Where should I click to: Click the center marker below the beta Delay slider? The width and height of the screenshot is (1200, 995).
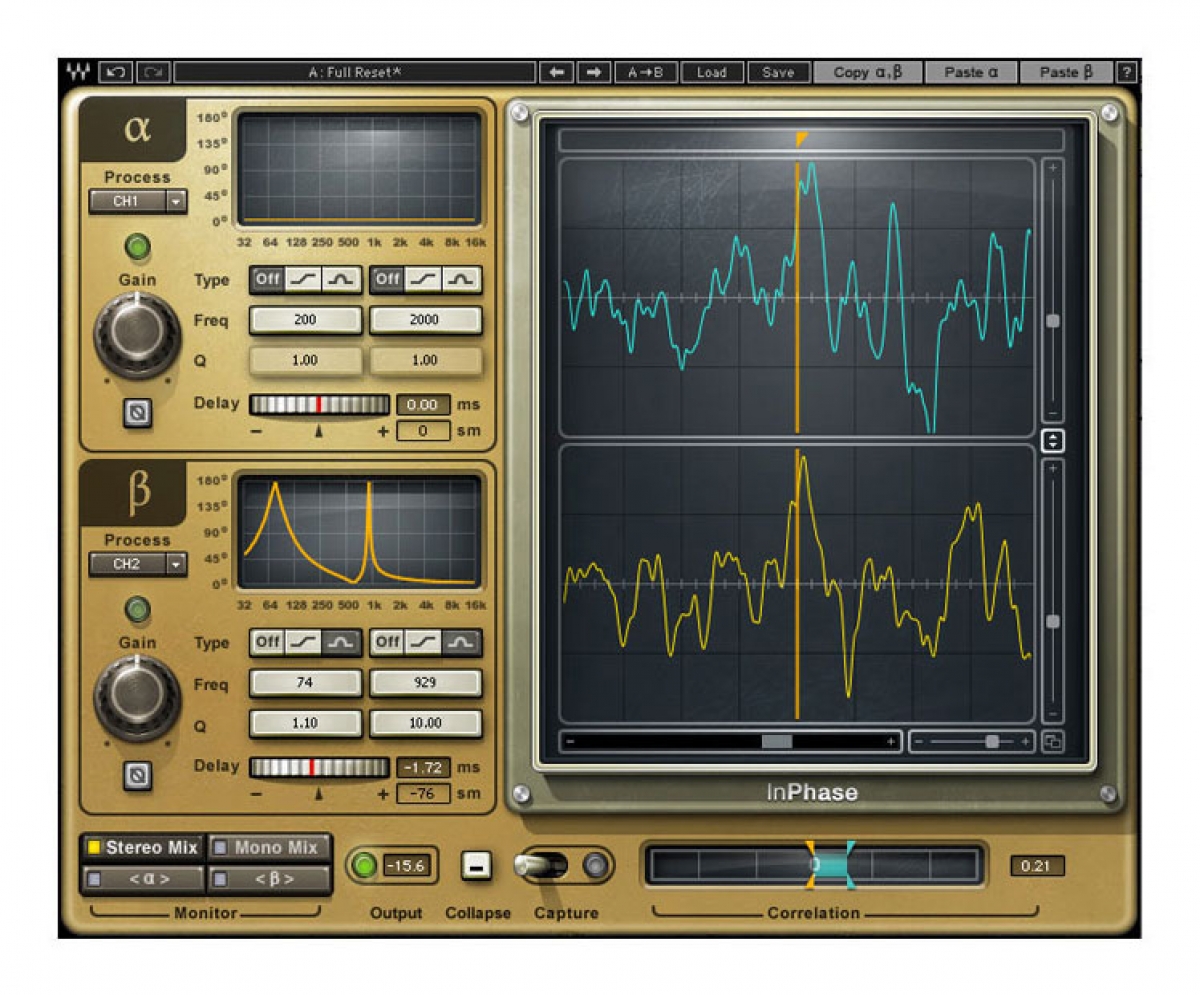pos(319,794)
